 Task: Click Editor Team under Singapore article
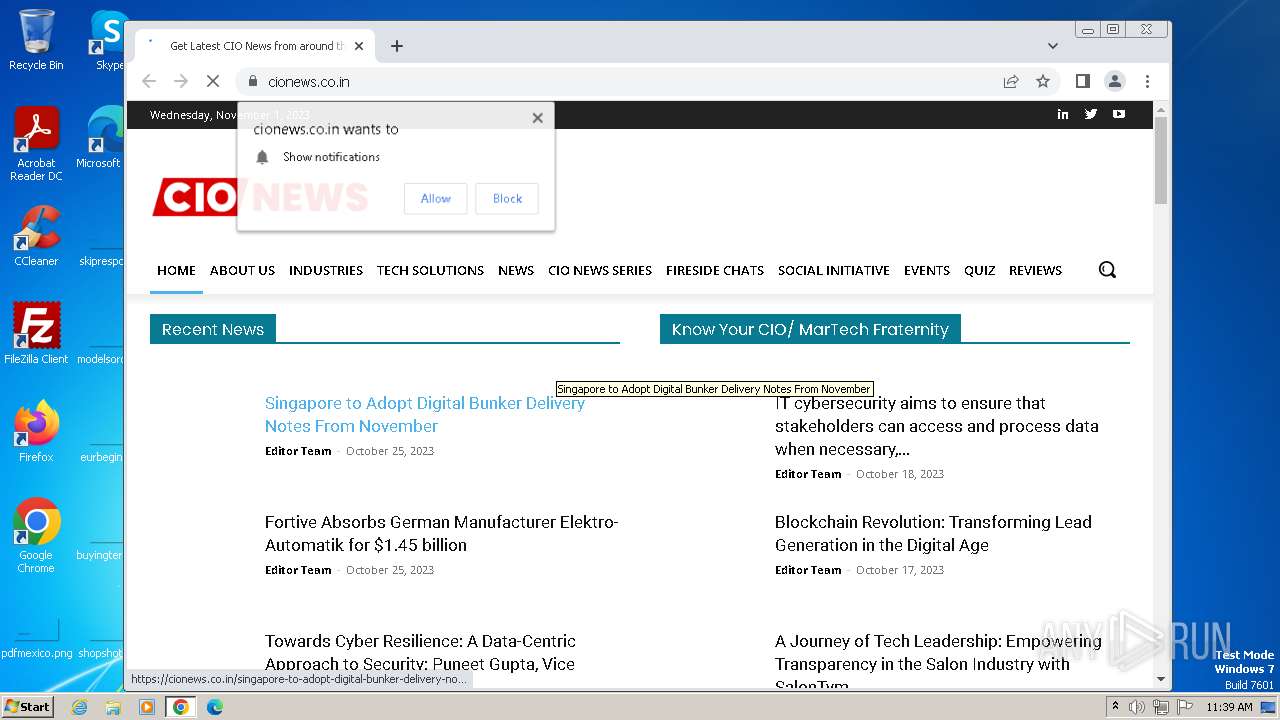click(x=298, y=451)
